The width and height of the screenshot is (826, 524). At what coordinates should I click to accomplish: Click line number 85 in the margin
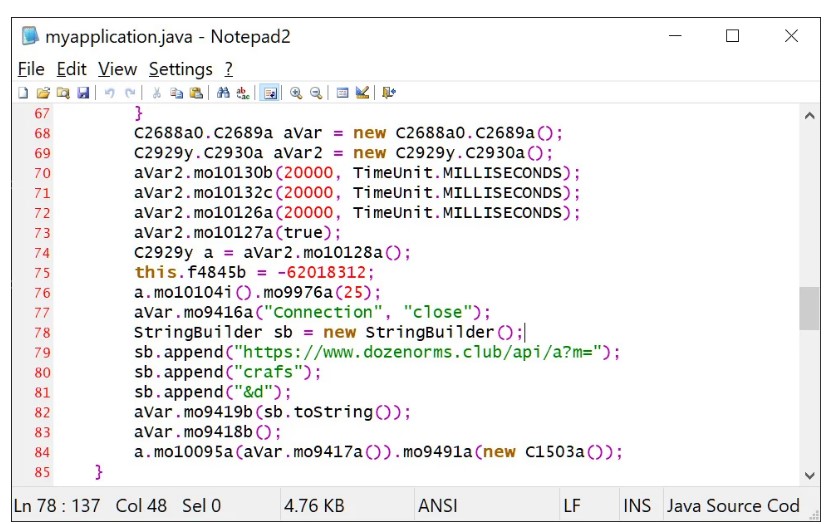click(x=42, y=472)
